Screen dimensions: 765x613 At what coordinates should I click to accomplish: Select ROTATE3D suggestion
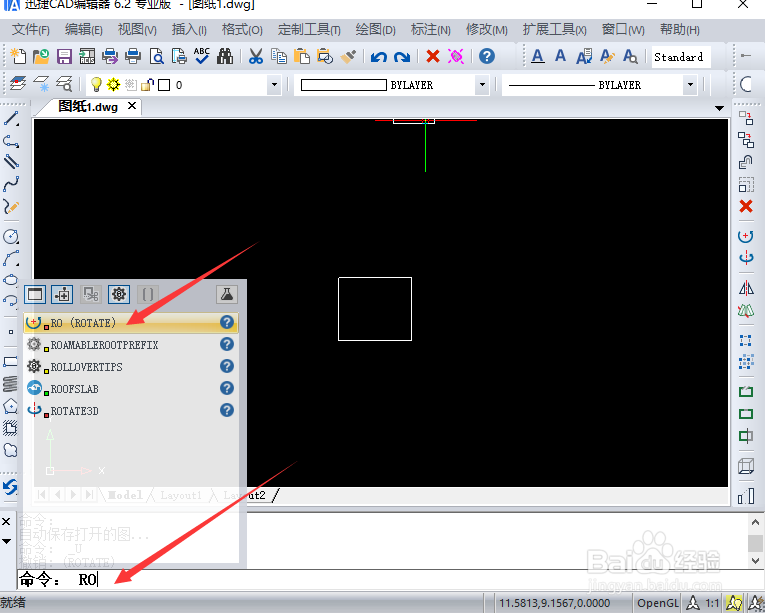coord(131,411)
